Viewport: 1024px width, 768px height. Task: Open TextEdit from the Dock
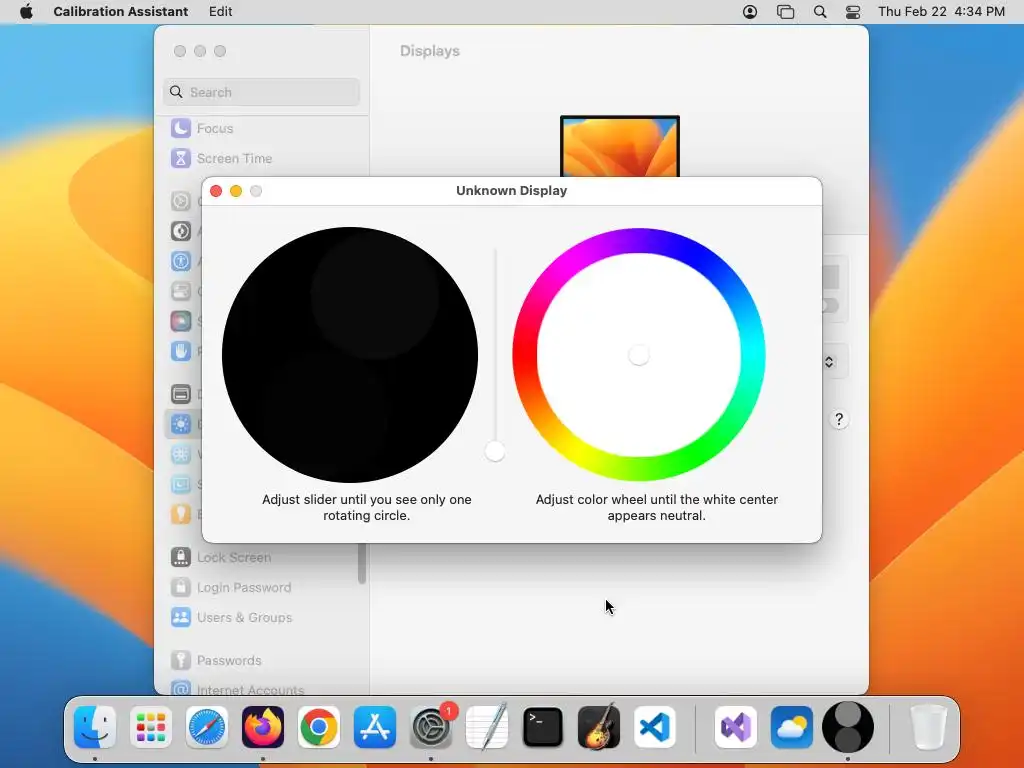click(487, 727)
